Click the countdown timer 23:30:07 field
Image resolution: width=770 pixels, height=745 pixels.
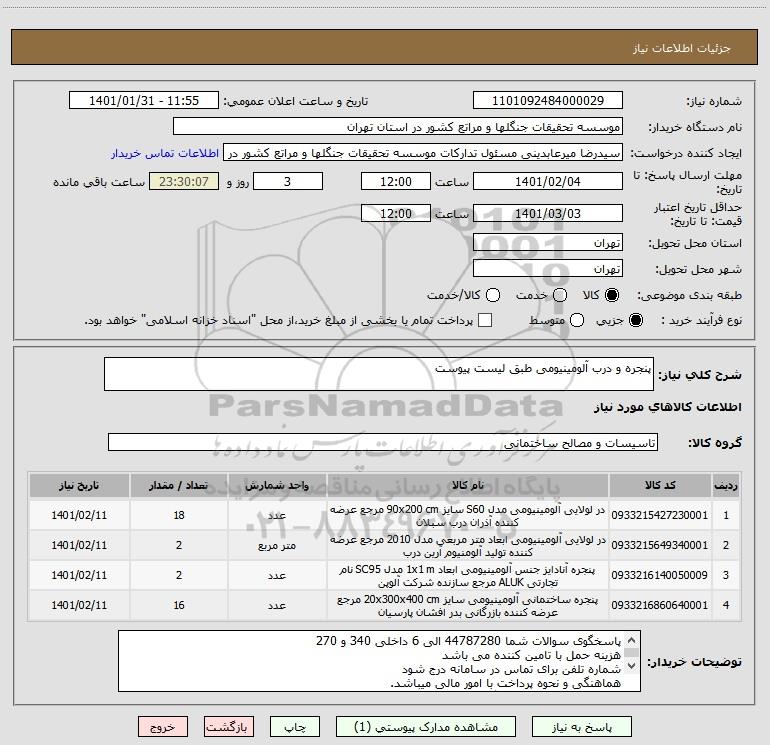click(184, 181)
